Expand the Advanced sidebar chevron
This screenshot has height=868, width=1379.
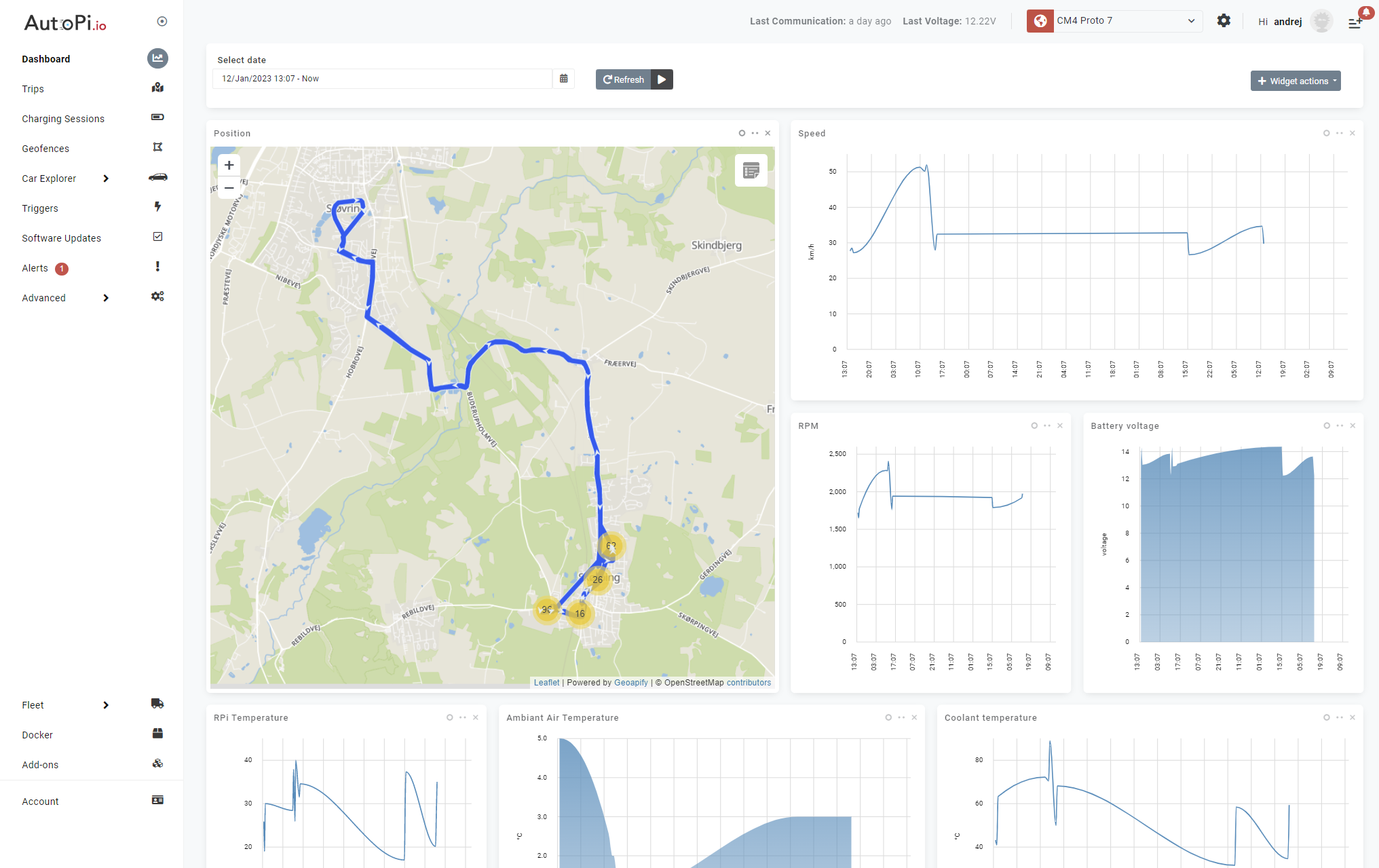point(107,297)
